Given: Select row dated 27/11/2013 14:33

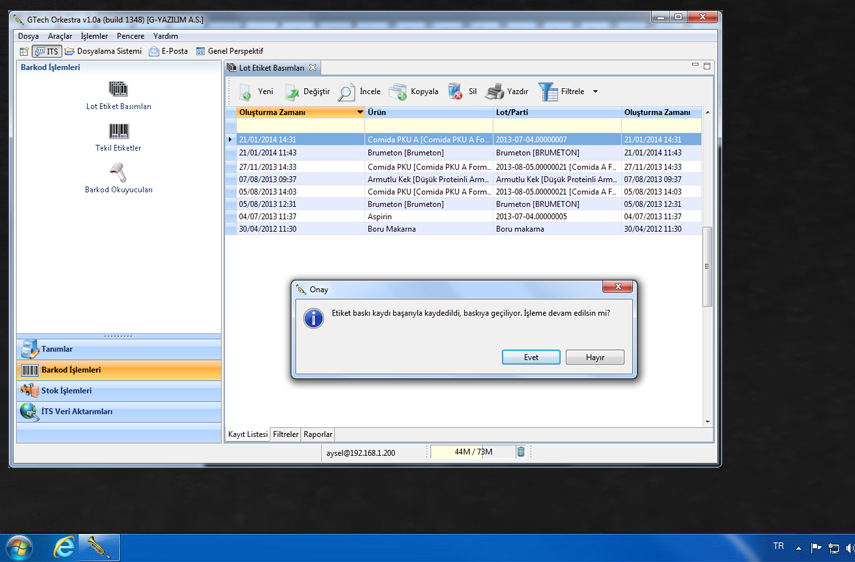Looking at the screenshot, I should (x=463, y=167).
